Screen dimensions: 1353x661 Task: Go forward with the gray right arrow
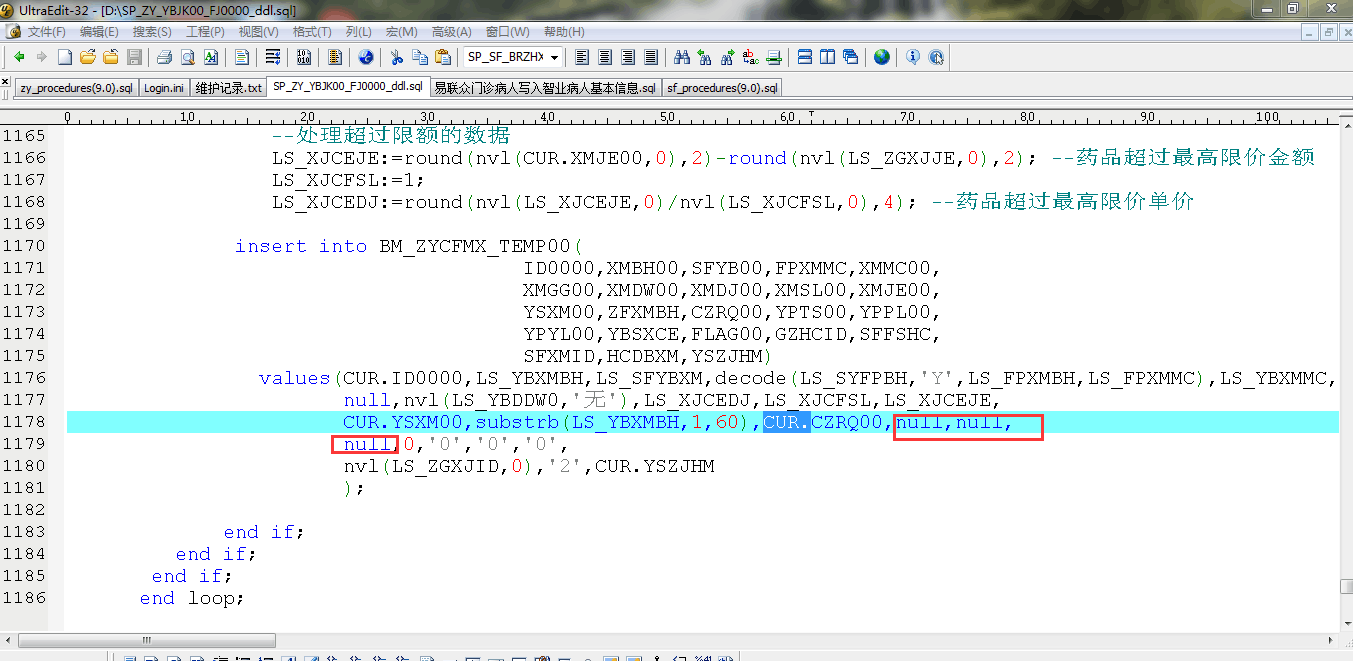click(x=41, y=57)
